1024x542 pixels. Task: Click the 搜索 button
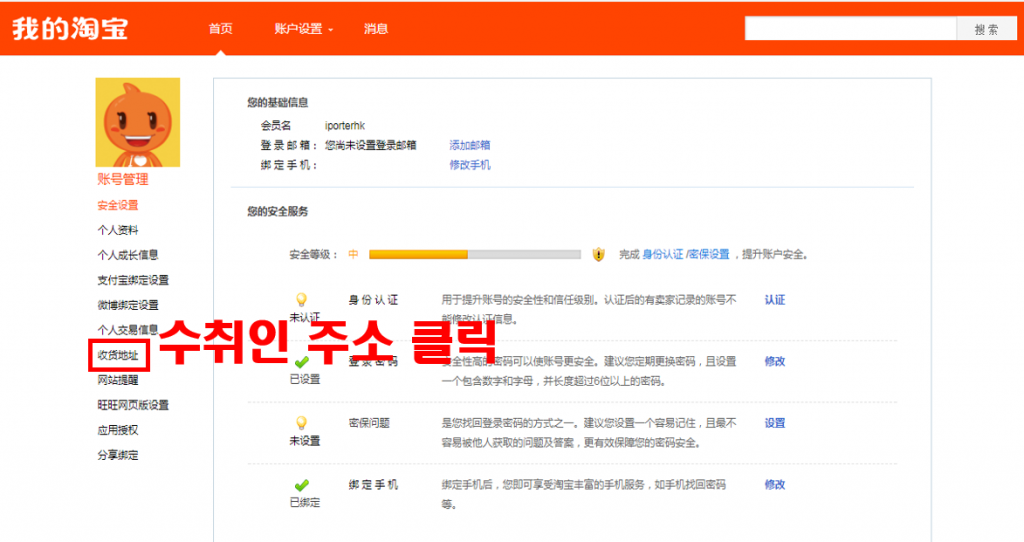click(x=986, y=29)
